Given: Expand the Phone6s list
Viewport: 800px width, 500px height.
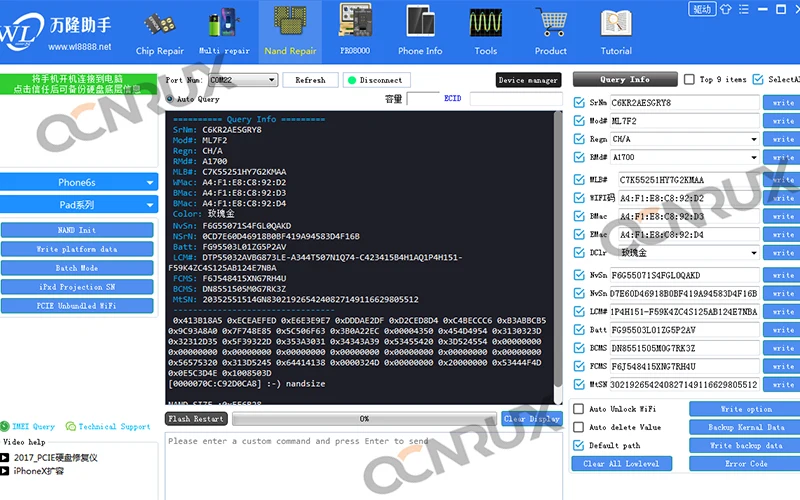Looking at the screenshot, I should click(x=79, y=182).
